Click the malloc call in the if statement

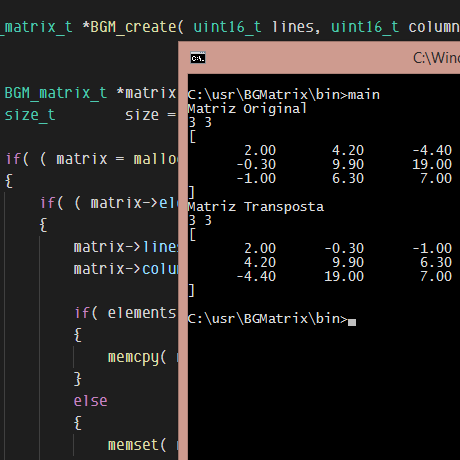coord(156,159)
